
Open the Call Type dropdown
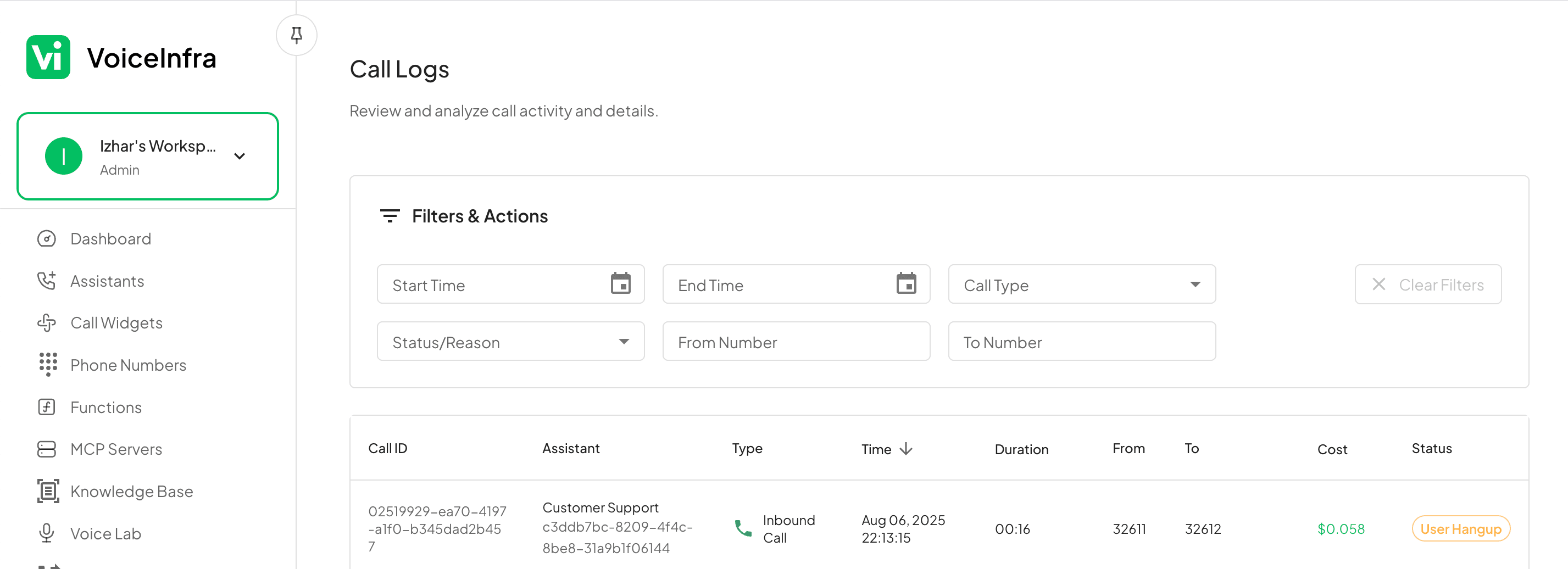[1081, 284]
